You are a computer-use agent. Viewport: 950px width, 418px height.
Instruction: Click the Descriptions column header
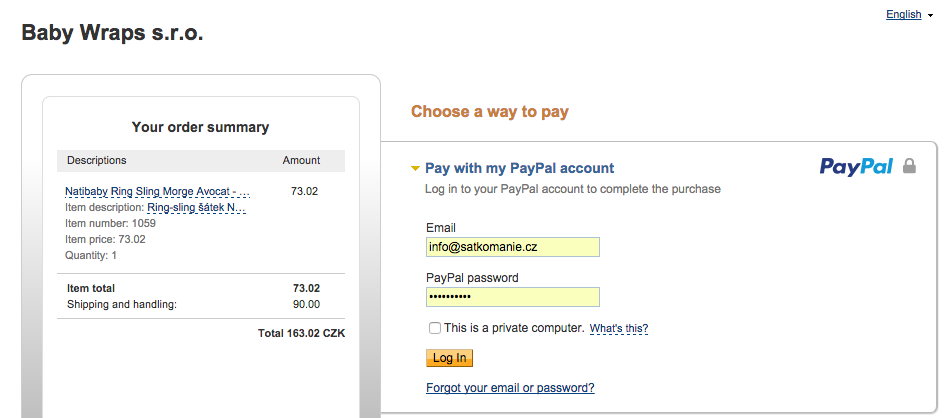click(97, 160)
